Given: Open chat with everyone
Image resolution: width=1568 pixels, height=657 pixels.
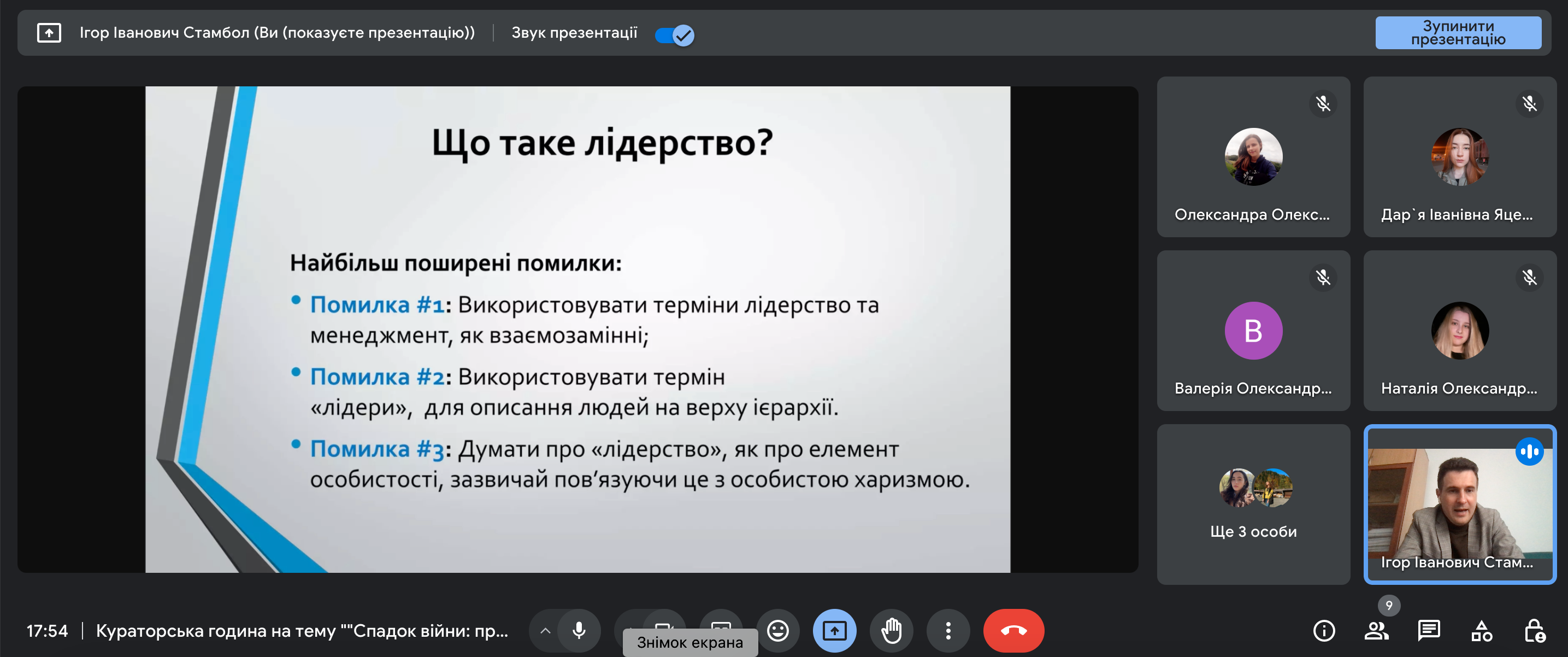Looking at the screenshot, I should point(1429,630).
